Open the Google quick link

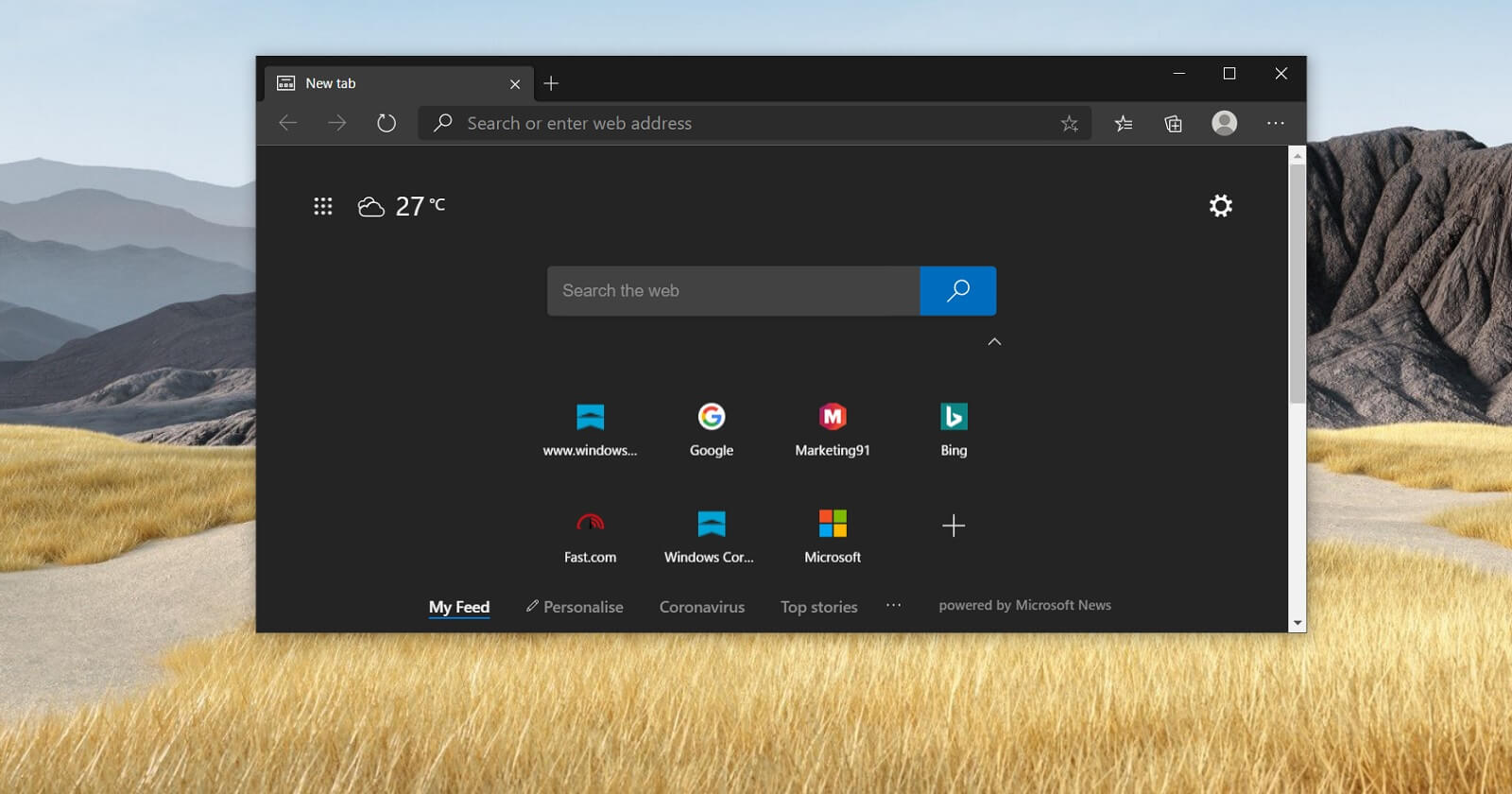712,430
